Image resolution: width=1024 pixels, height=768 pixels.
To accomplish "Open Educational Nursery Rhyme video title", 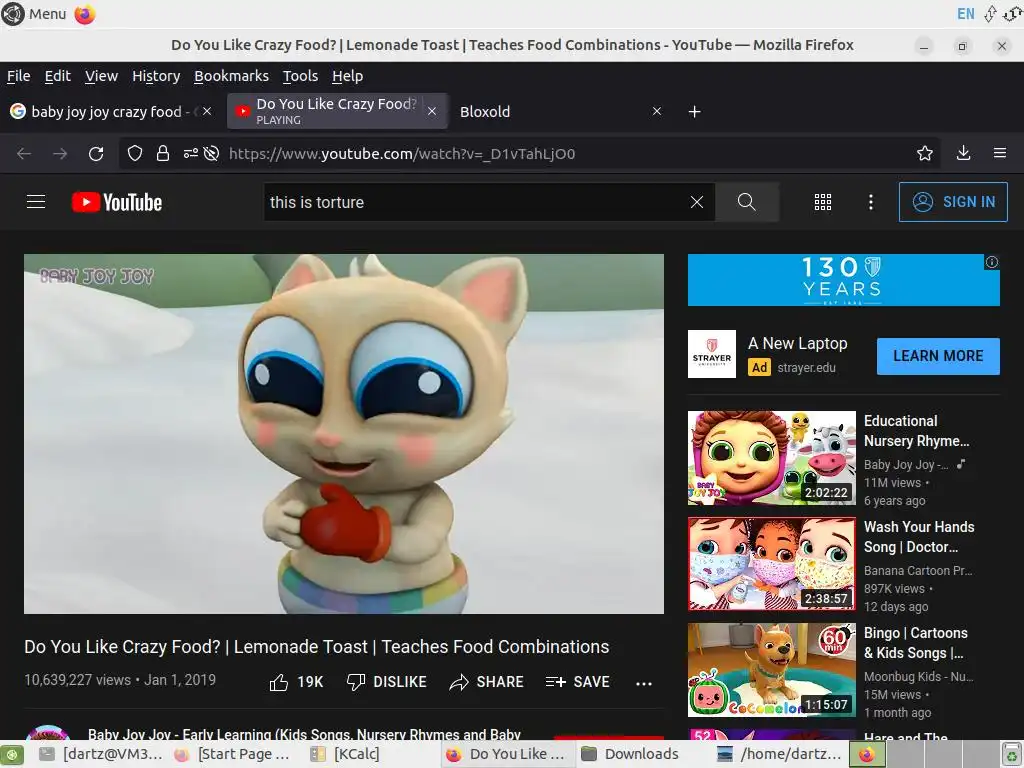I will [x=916, y=431].
